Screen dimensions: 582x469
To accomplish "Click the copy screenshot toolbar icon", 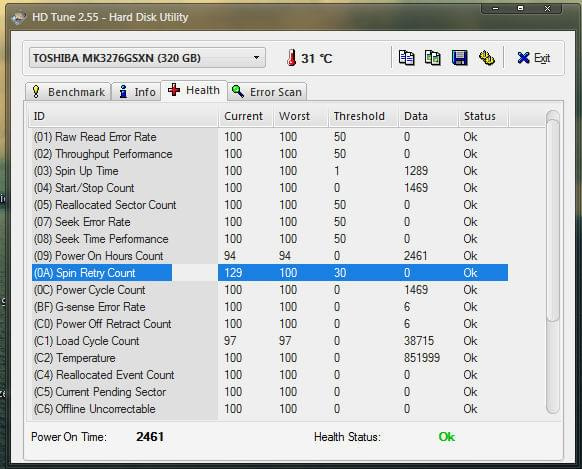I will pos(433,58).
